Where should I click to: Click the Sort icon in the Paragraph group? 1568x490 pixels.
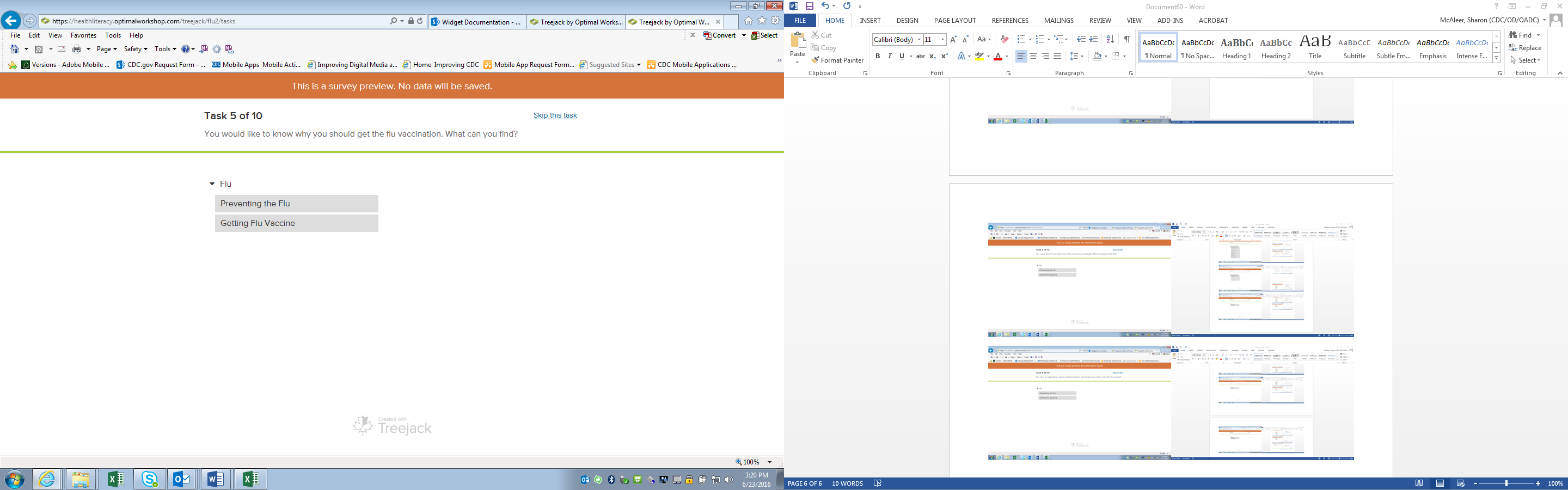1110,40
